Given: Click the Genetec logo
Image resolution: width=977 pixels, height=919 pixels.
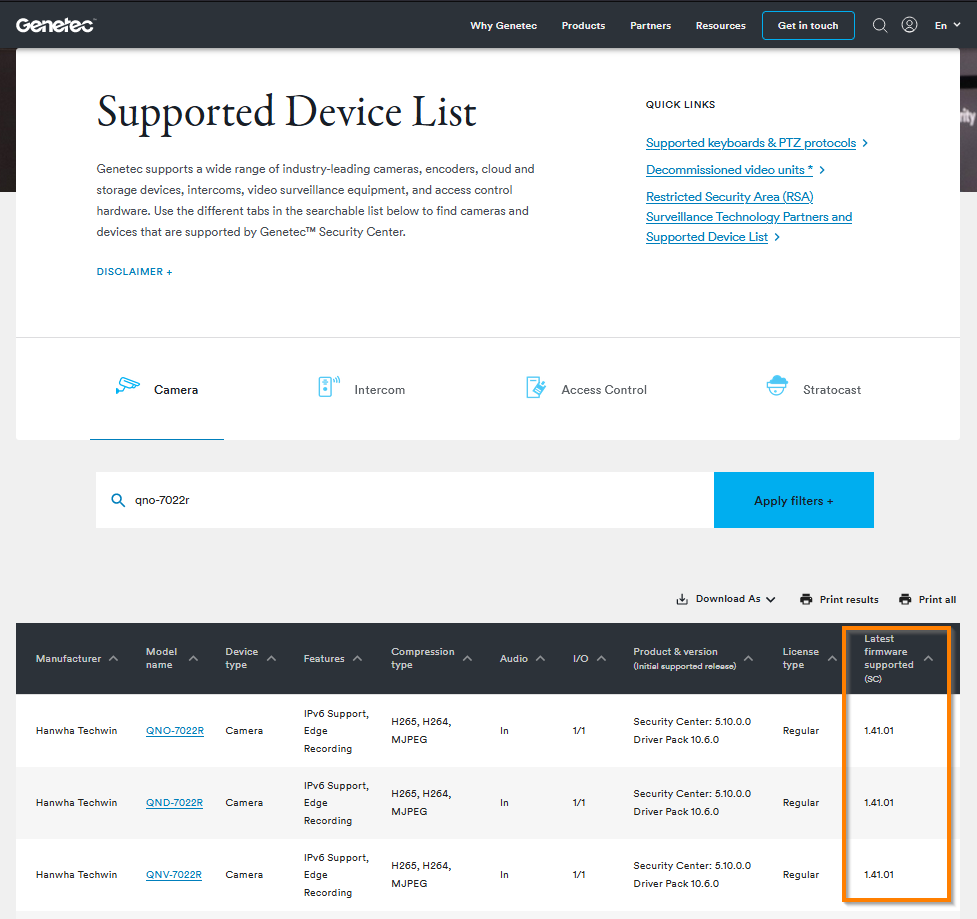Looking at the screenshot, I should (55, 25).
